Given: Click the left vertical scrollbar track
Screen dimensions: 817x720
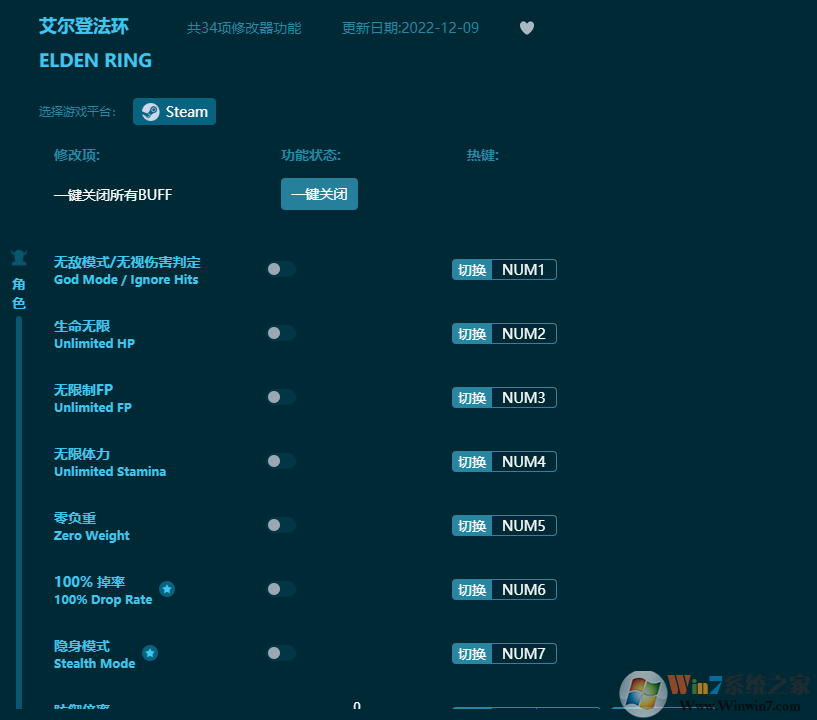Looking at the screenshot, I should click(19, 513).
